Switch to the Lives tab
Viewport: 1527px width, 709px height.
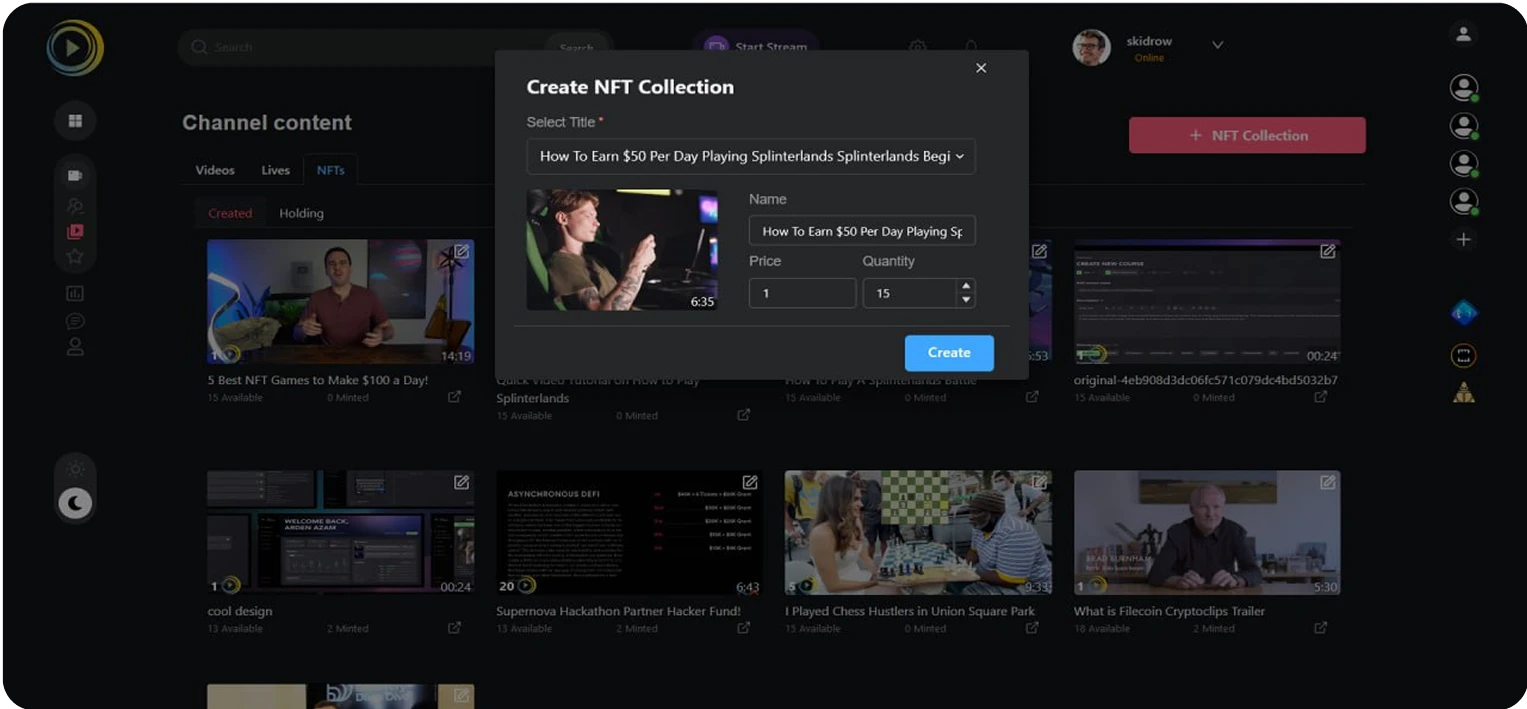point(276,170)
